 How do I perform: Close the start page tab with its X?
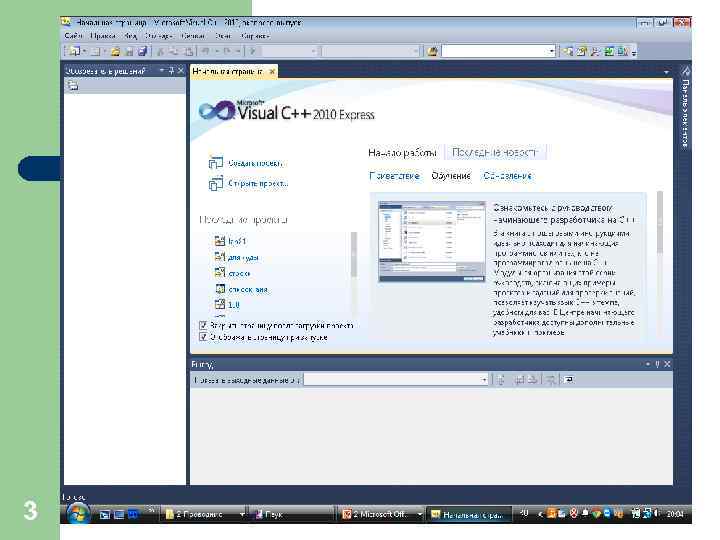[x=272, y=72]
